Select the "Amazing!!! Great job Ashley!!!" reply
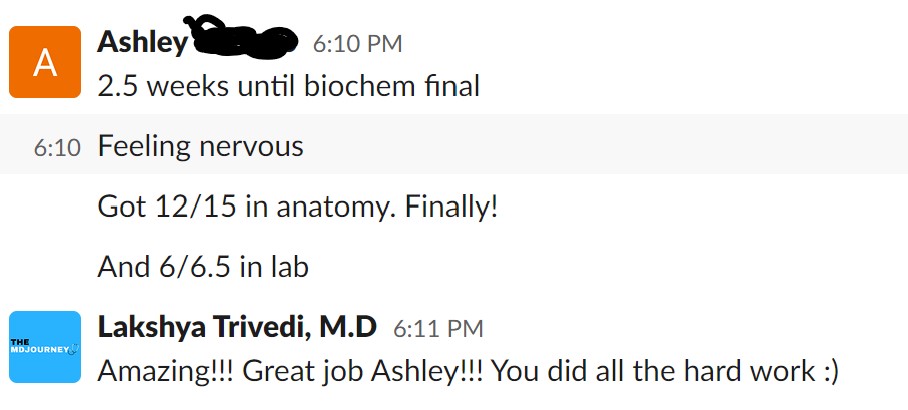This screenshot has height=410, width=908. pos(468,371)
